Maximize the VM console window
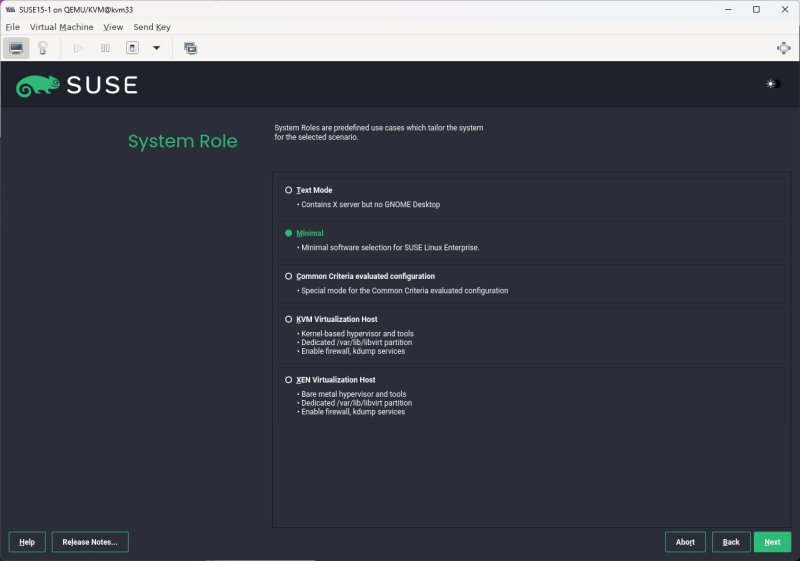 pos(756,10)
